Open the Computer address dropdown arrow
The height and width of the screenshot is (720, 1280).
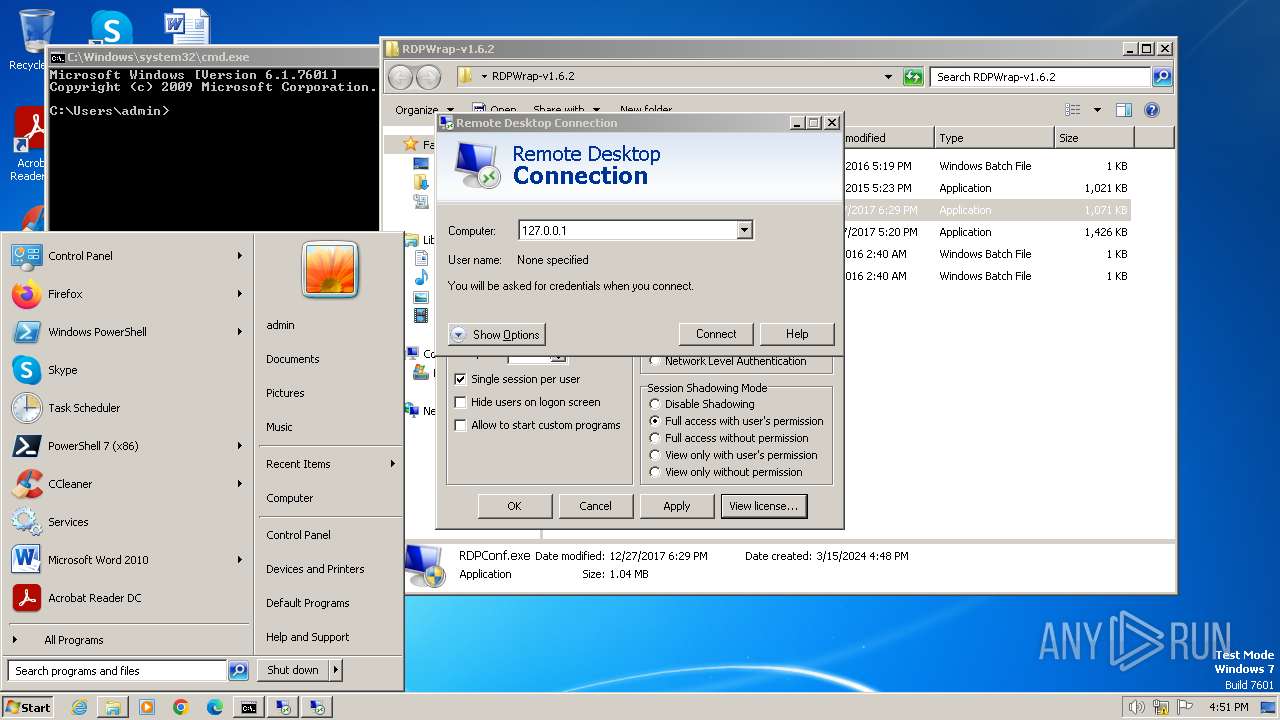click(x=743, y=230)
